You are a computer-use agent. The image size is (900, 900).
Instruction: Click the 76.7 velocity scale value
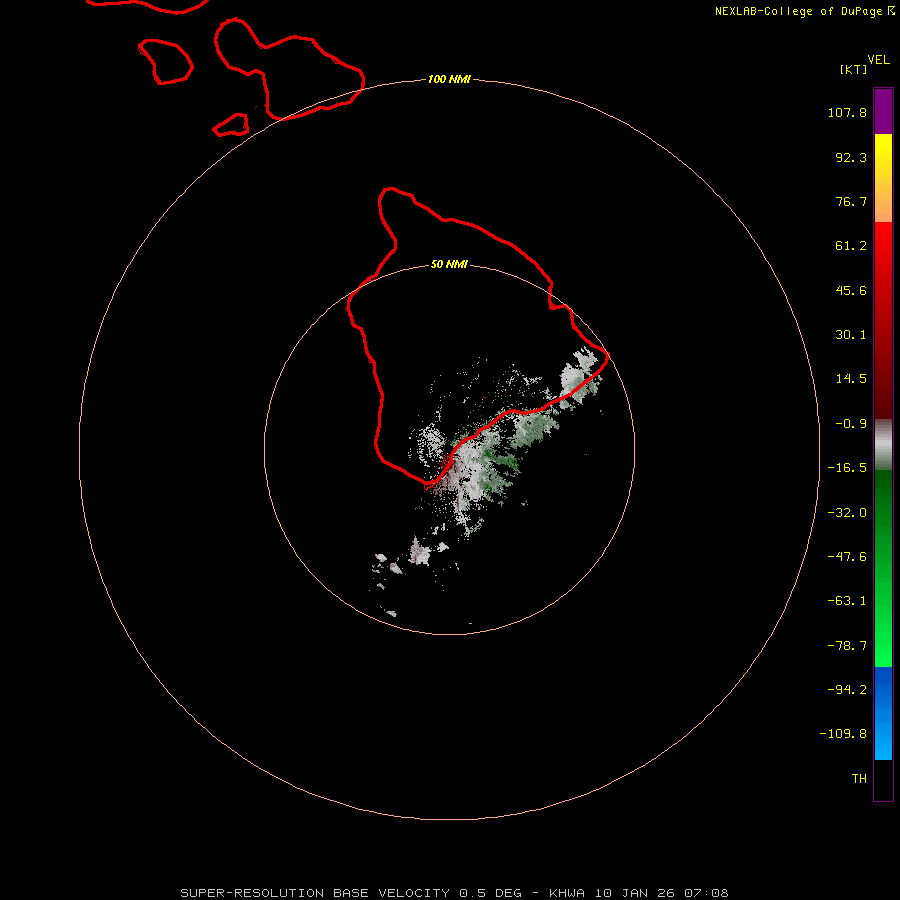click(x=851, y=201)
